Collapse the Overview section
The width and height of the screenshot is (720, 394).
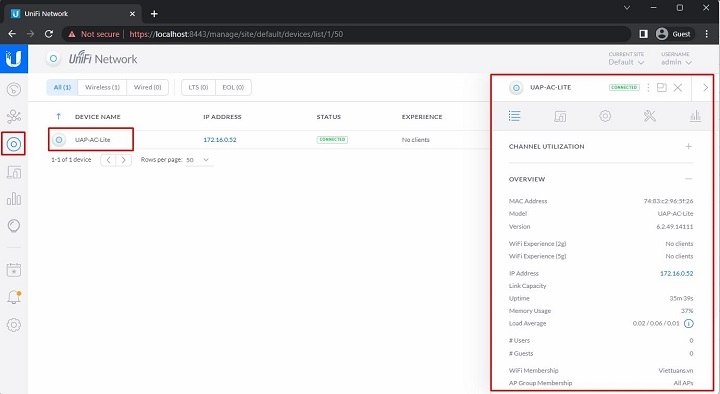point(688,179)
